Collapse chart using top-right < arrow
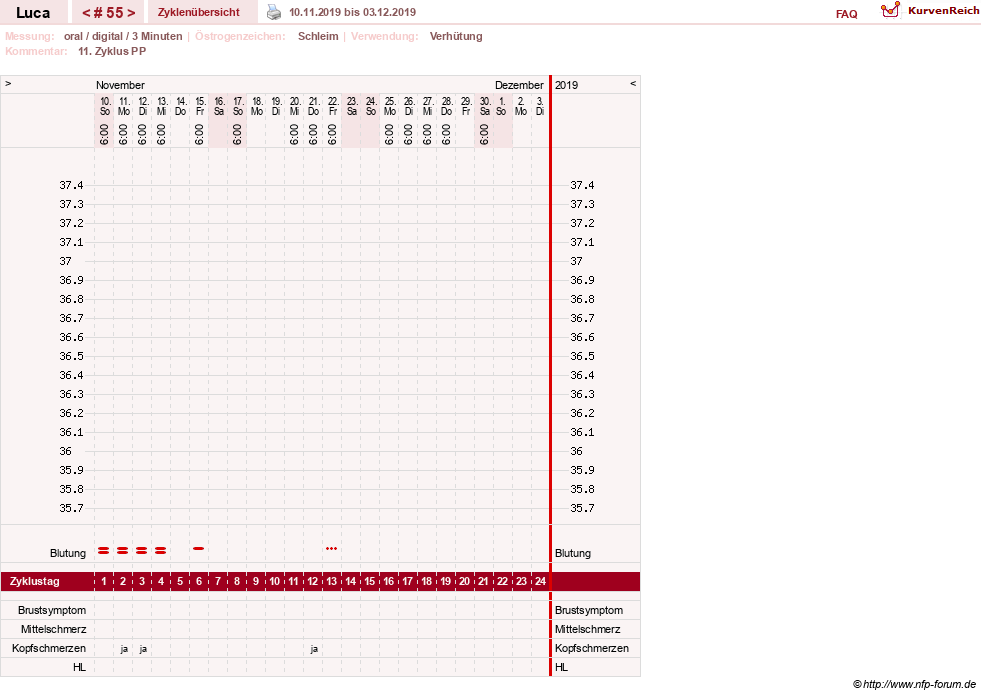981x696 pixels. [x=633, y=83]
